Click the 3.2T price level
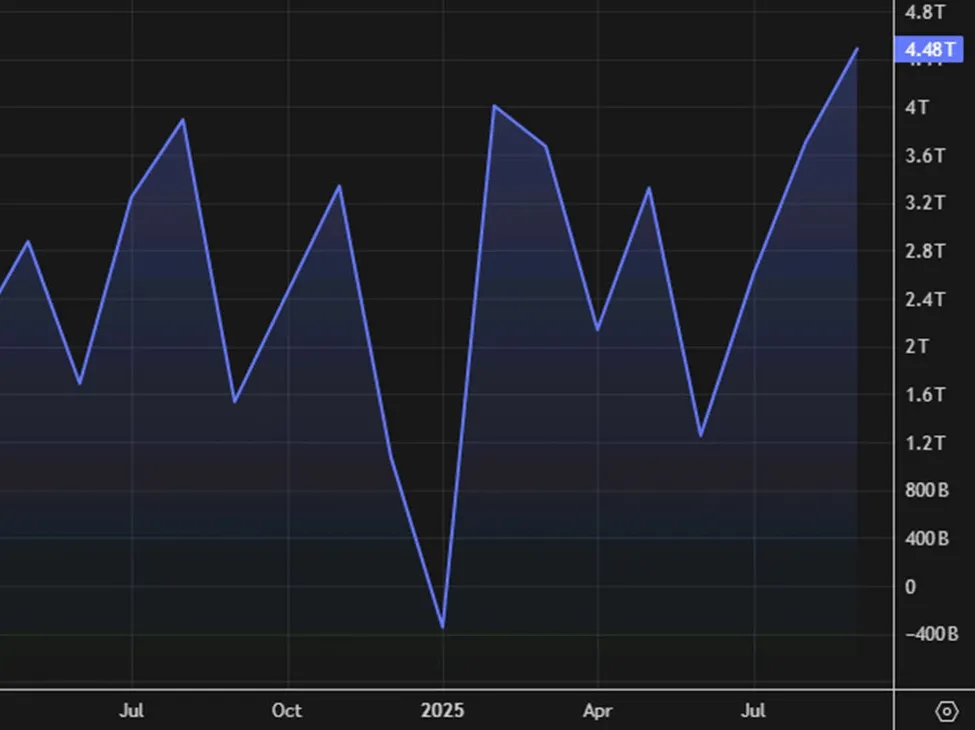Image resolution: width=975 pixels, height=730 pixels. tap(924, 203)
